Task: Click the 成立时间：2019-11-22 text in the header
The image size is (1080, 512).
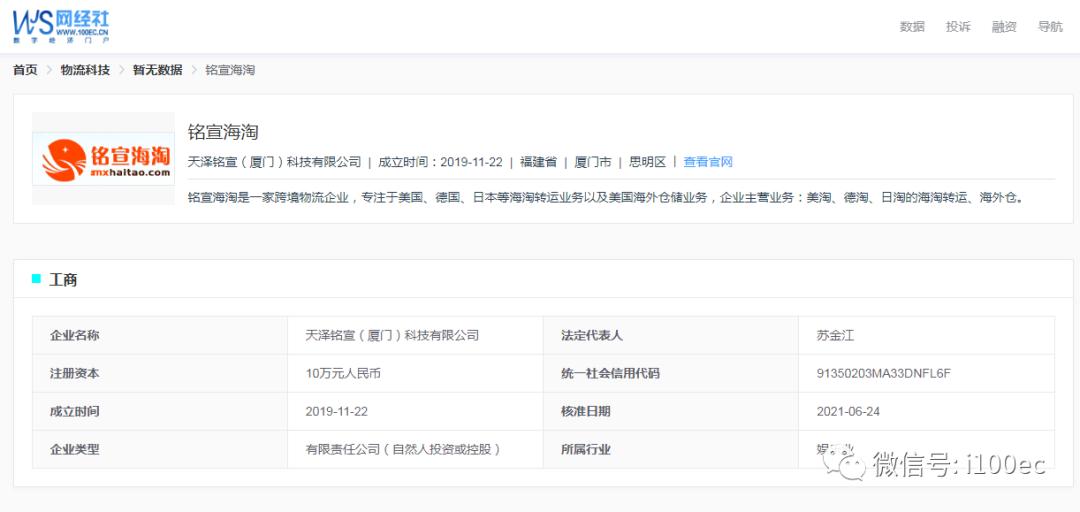Action: tap(441, 162)
